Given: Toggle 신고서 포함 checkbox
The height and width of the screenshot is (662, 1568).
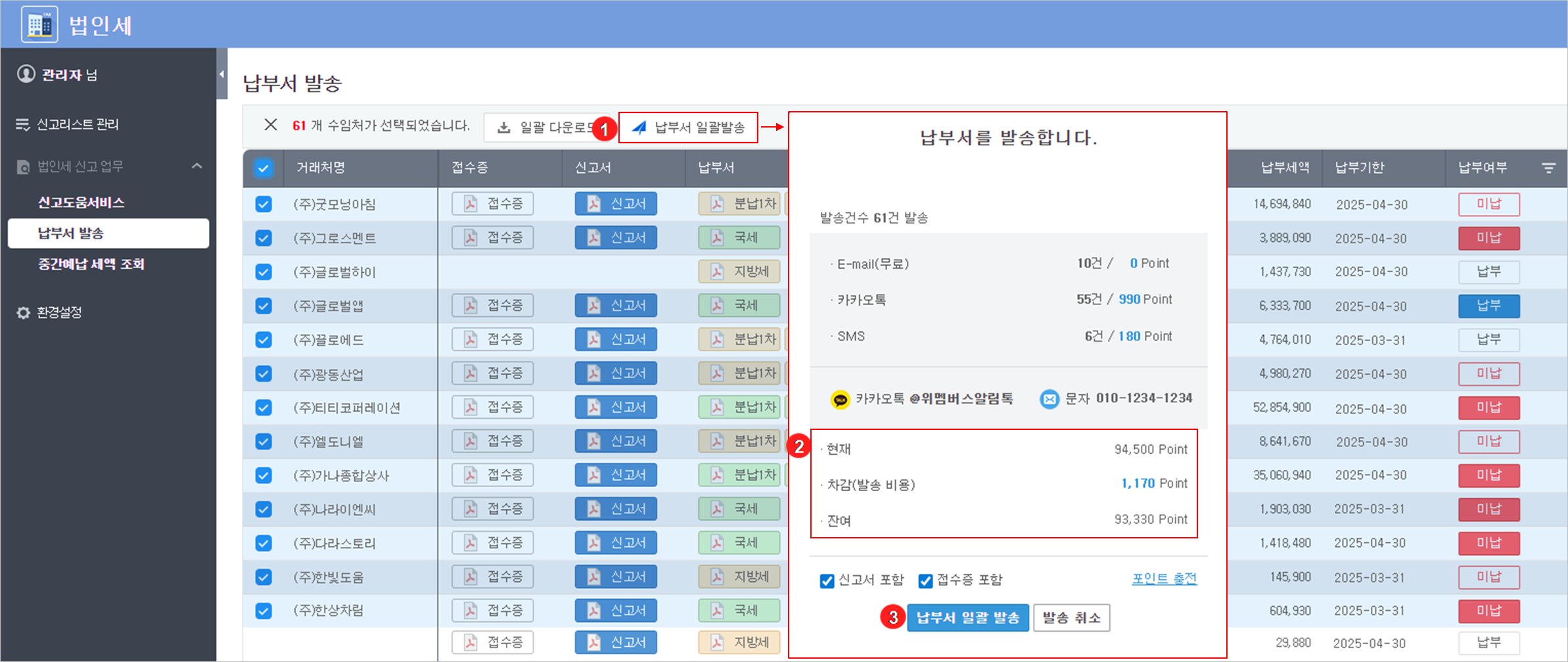Looking at the screenshot, I should pos(827,580).
